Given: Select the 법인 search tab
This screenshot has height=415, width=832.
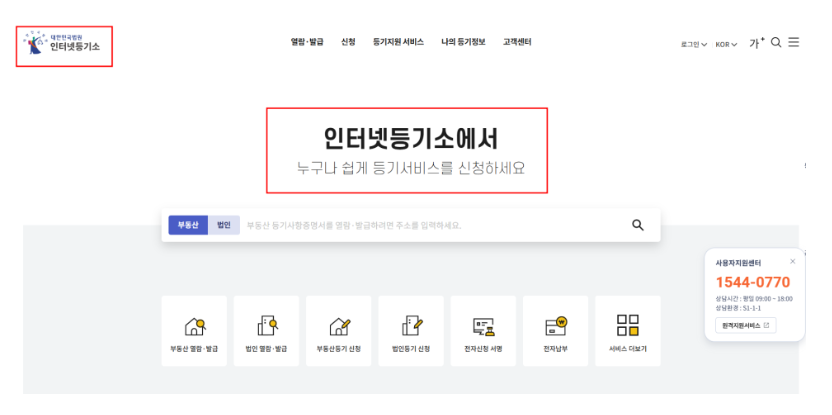Looking at the screenshot, I should [224, 225].
